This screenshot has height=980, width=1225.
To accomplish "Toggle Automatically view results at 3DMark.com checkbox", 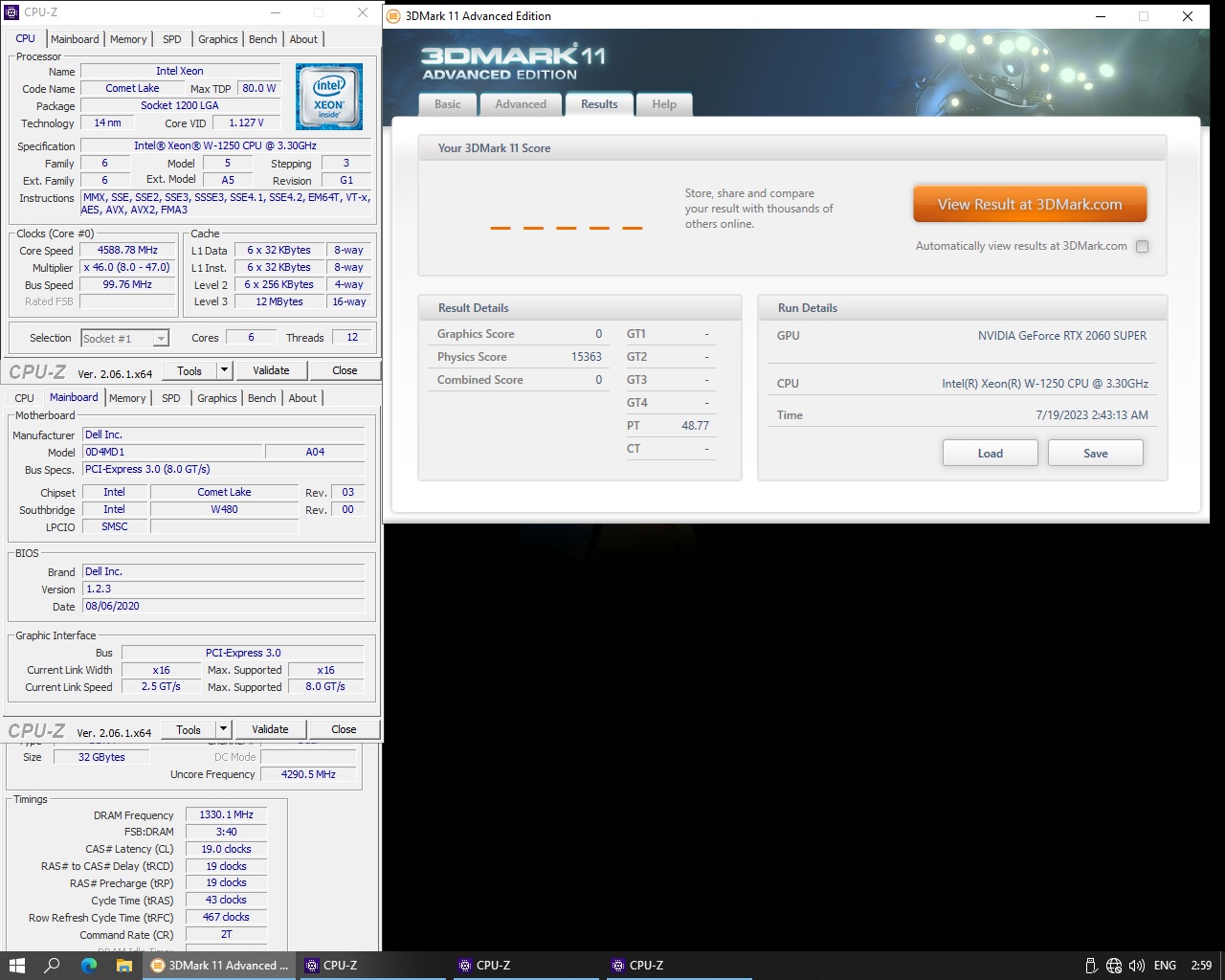I will coord(1142,246).
